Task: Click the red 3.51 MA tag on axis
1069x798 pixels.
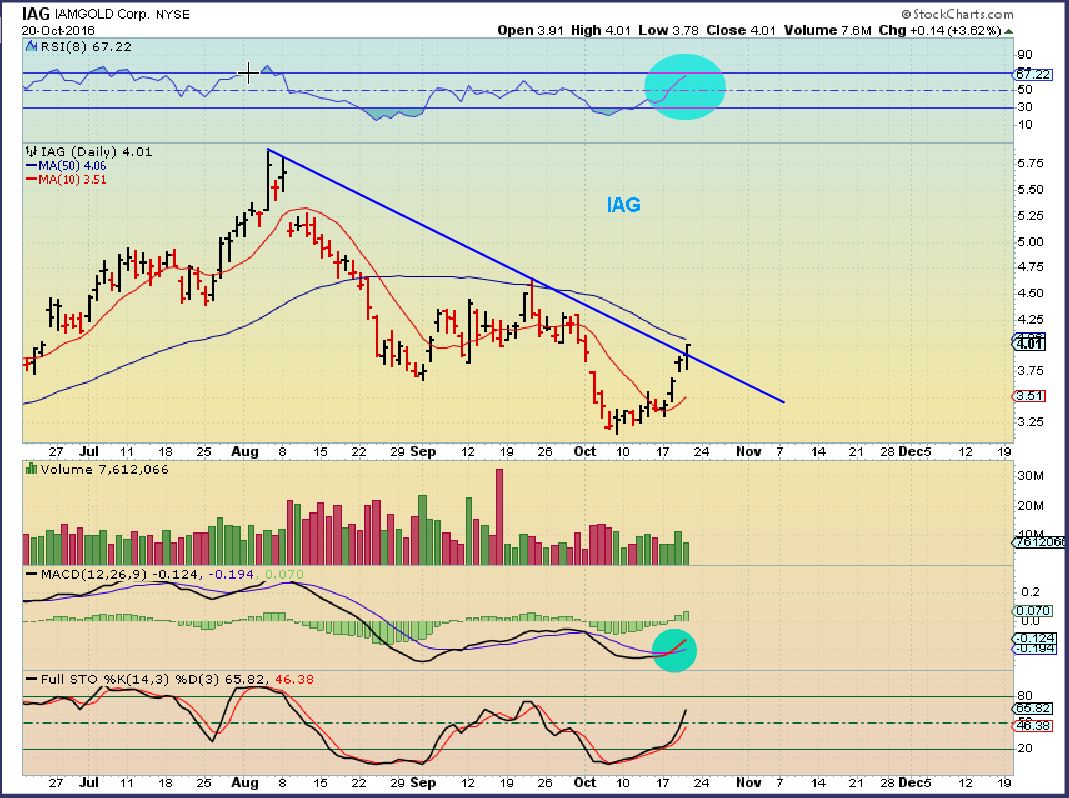Action: tap(1030, 396)
